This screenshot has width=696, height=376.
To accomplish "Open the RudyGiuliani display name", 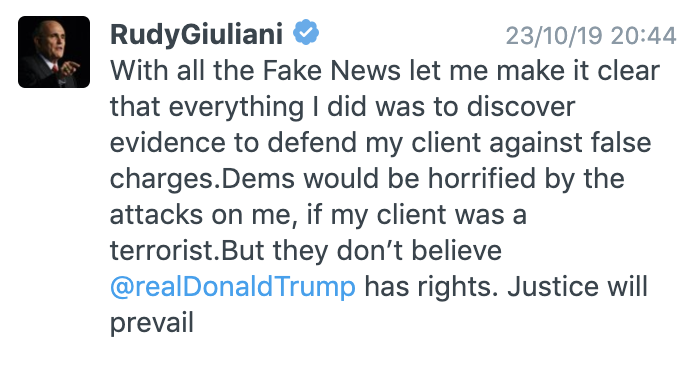I will click(196, 34).
